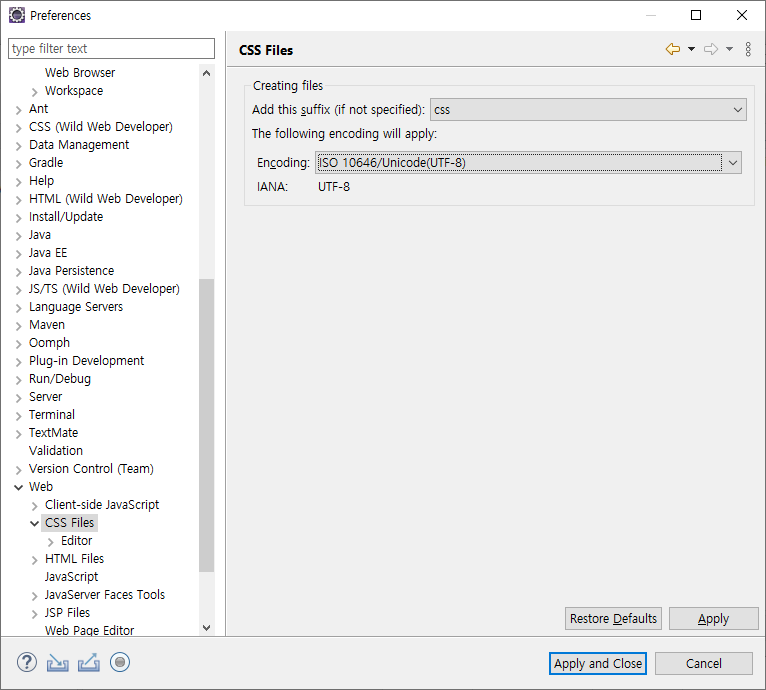
Task: Open the view menu three-dots icon
Action: click(x=748, y=49)
